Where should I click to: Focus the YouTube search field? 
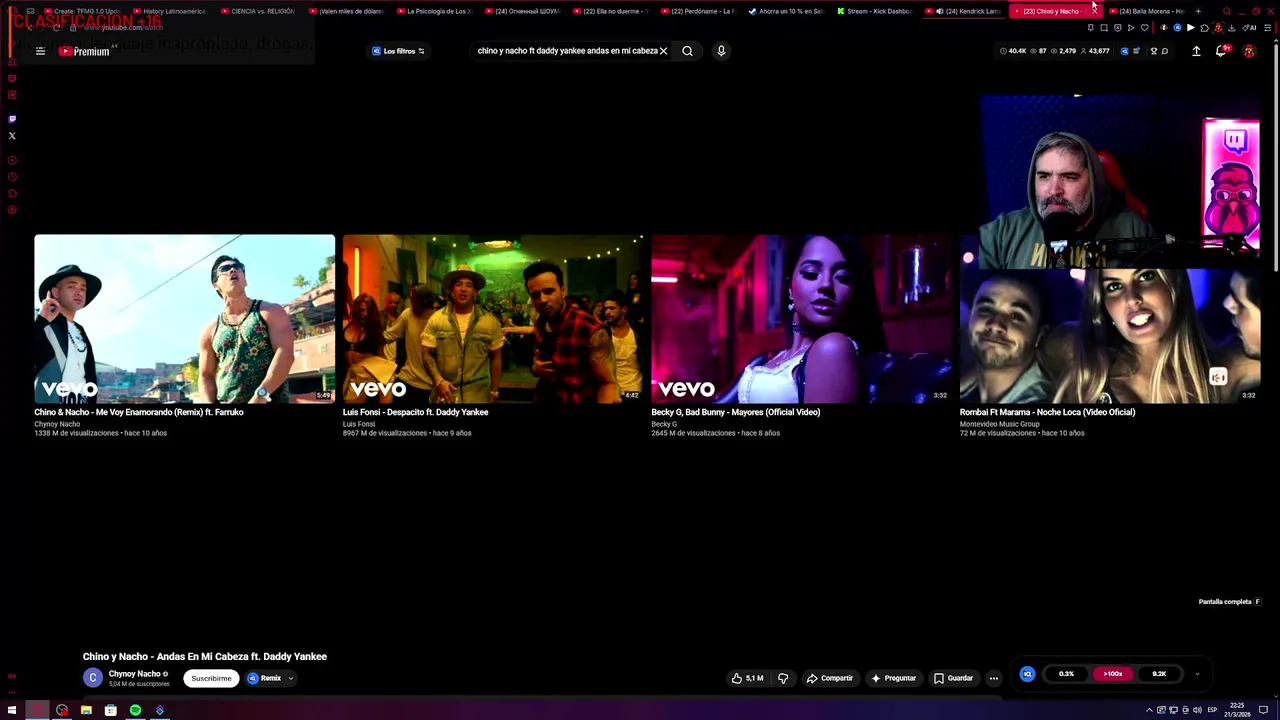(566, 51)
